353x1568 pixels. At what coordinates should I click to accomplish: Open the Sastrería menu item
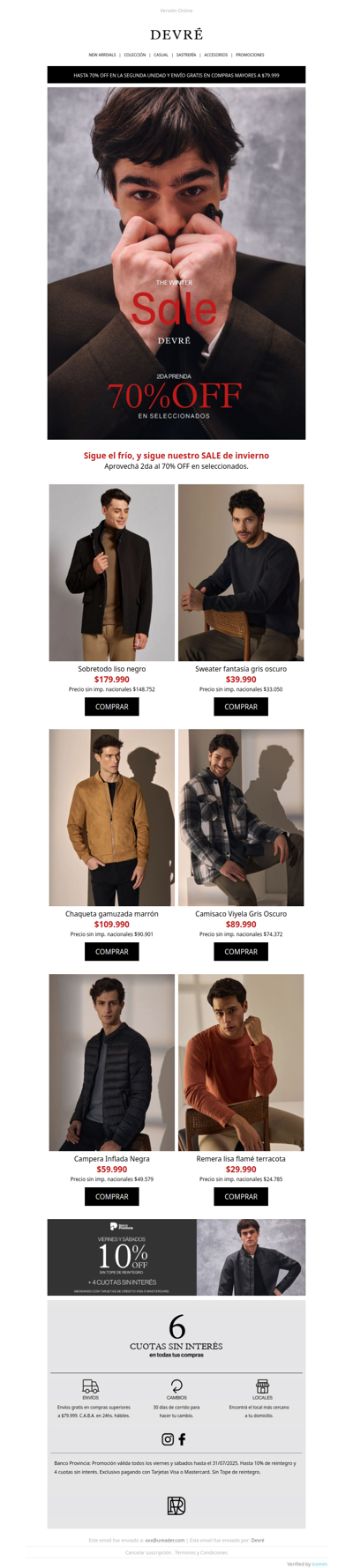tap(186, 55)
